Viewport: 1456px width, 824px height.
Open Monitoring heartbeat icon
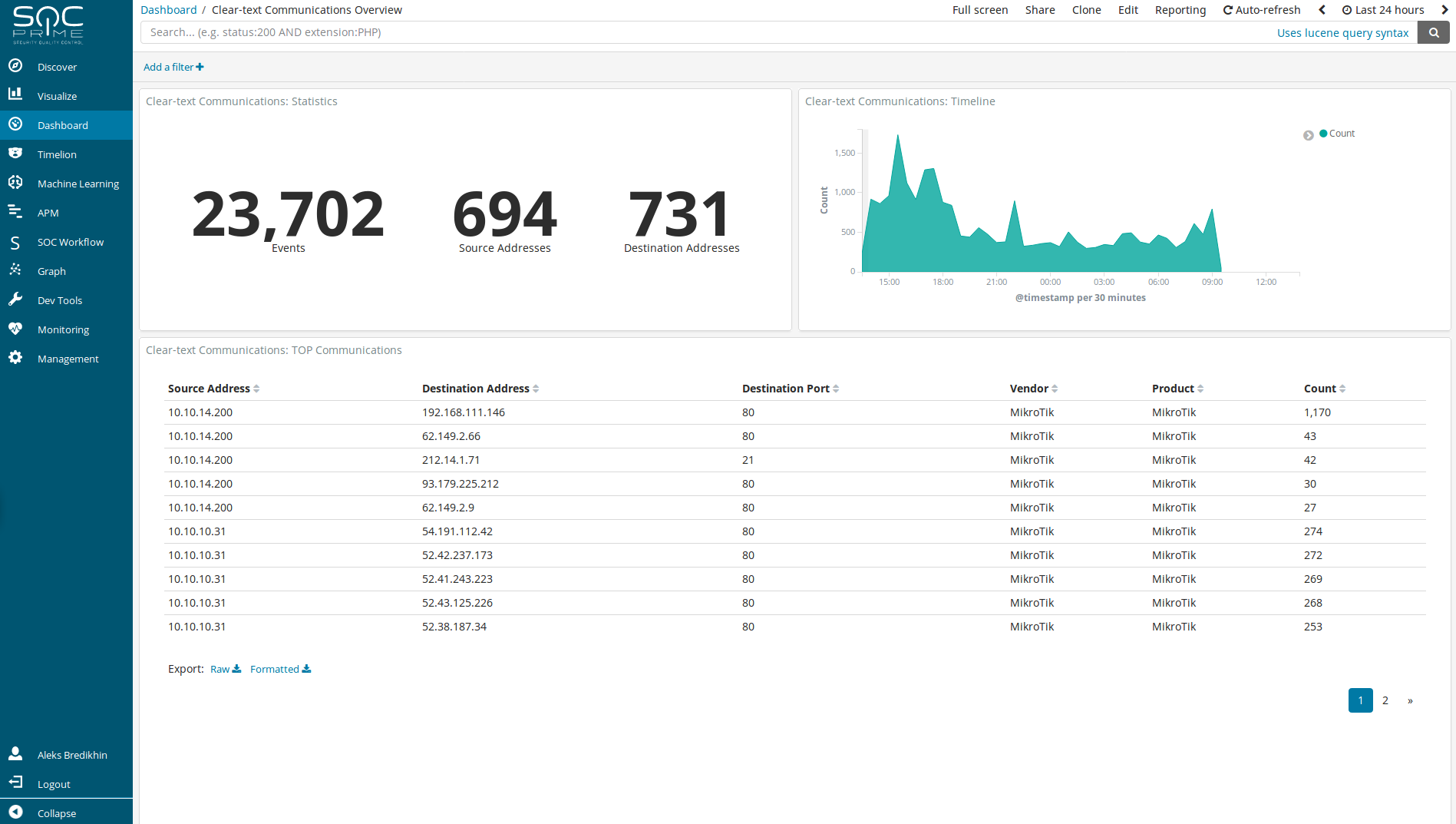[15, 329]
